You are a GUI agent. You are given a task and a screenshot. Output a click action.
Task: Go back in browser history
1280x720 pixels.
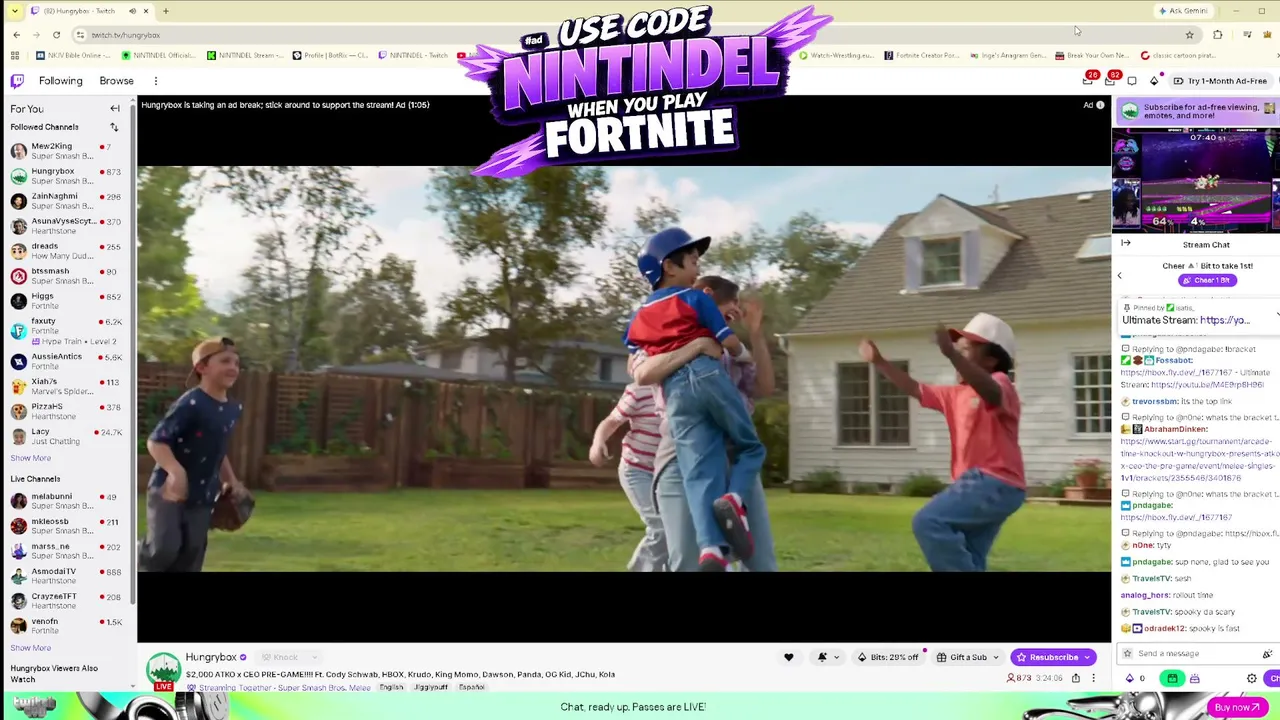(x=16, y=35)
